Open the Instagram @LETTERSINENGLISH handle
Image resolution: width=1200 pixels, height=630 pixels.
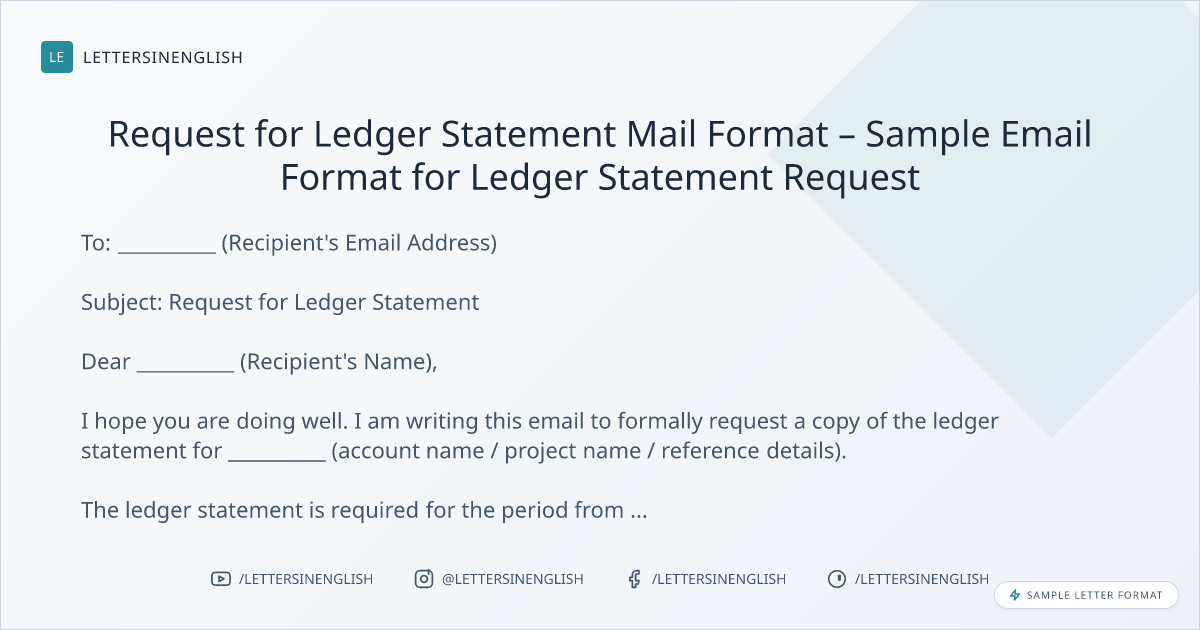pos(513,579)
